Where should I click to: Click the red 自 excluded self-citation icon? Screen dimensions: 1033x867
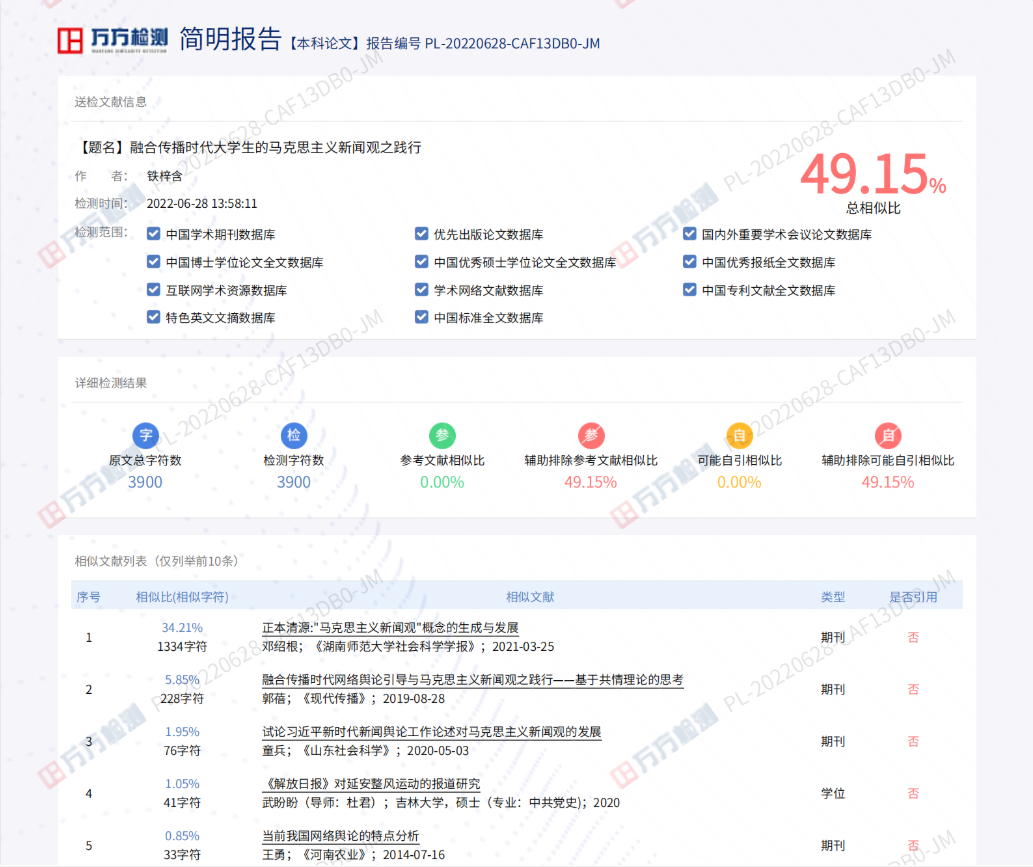coord(888,435)
